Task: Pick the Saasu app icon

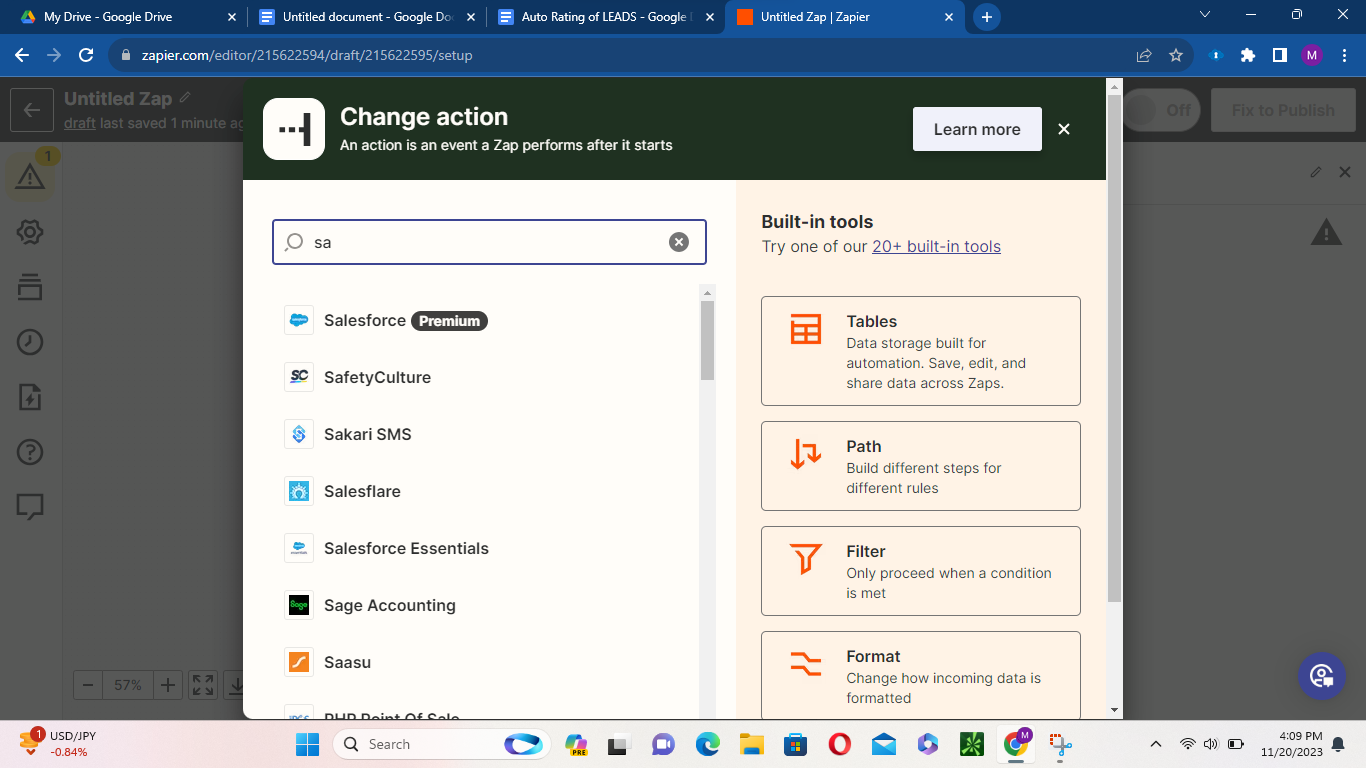Action: (x=299, y=662)
